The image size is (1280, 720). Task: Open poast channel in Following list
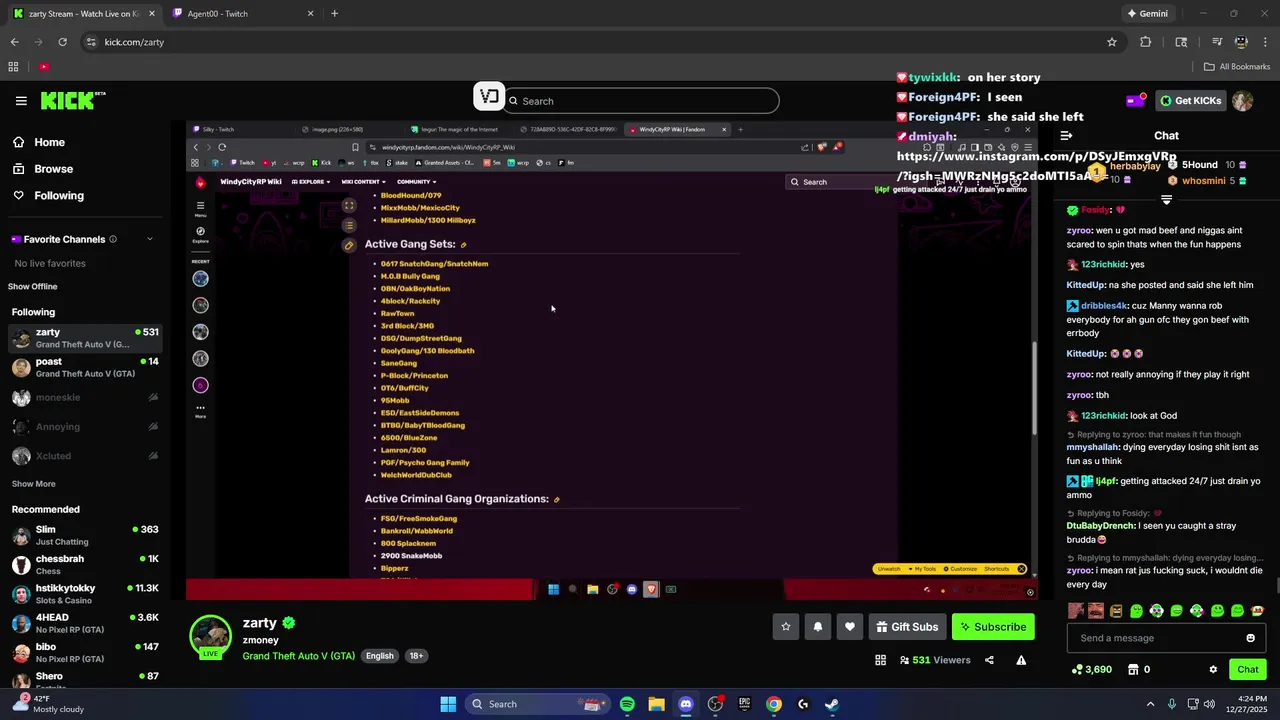(84, 367)
